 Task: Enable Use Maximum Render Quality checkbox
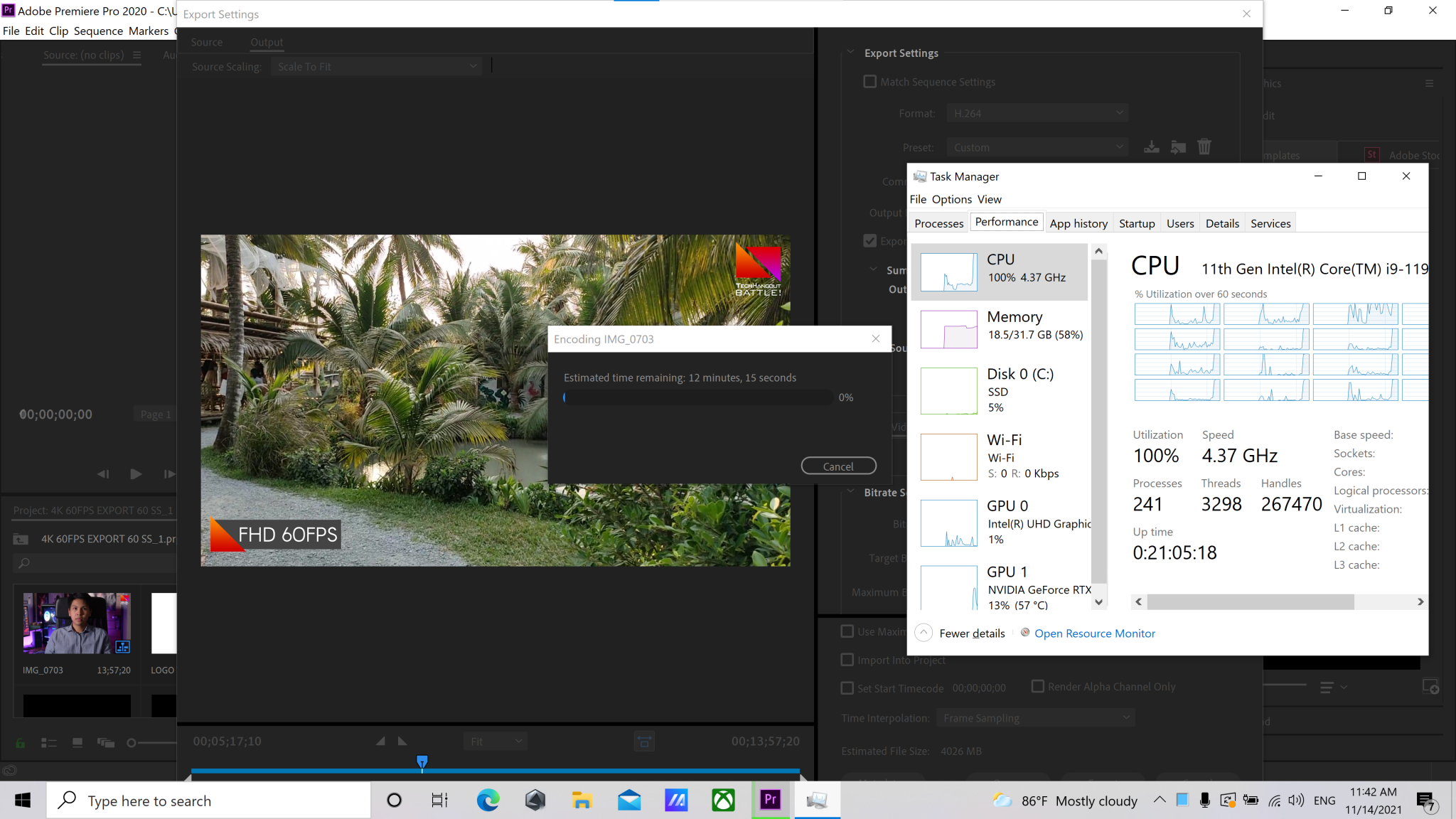pyautogui.click(x=847, y=631)
